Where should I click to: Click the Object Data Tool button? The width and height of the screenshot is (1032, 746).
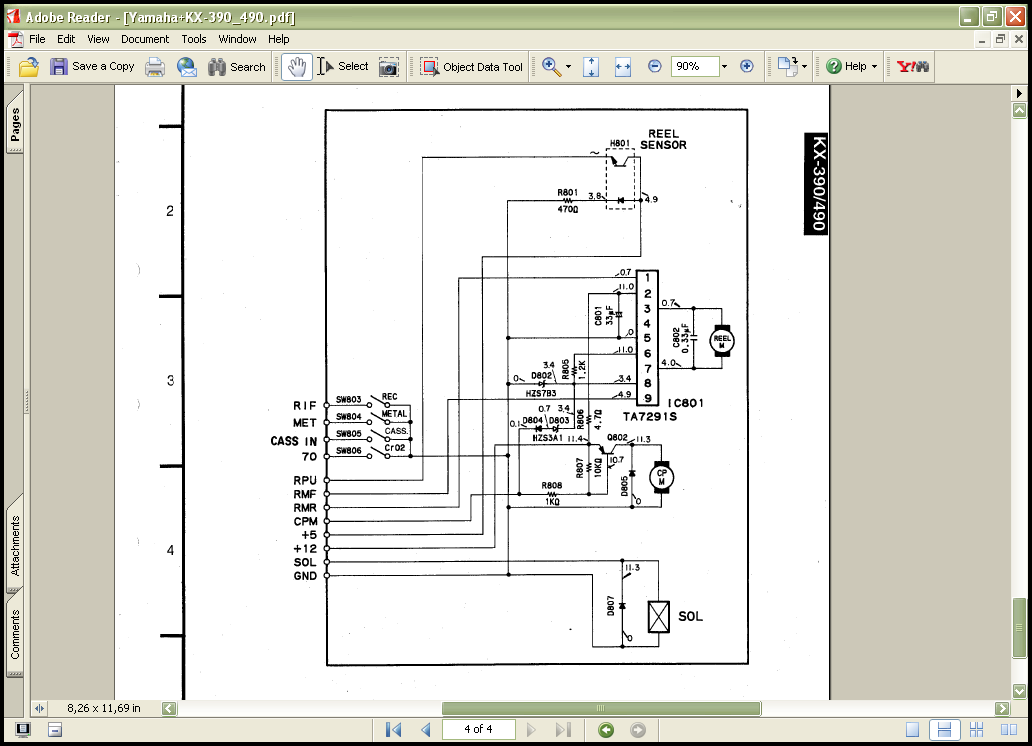coord(471,67)
